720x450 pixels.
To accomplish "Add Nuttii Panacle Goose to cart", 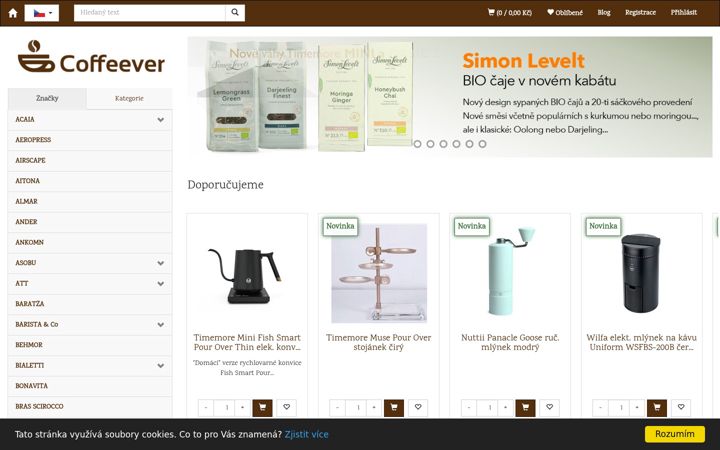I will tap(525, 408).
